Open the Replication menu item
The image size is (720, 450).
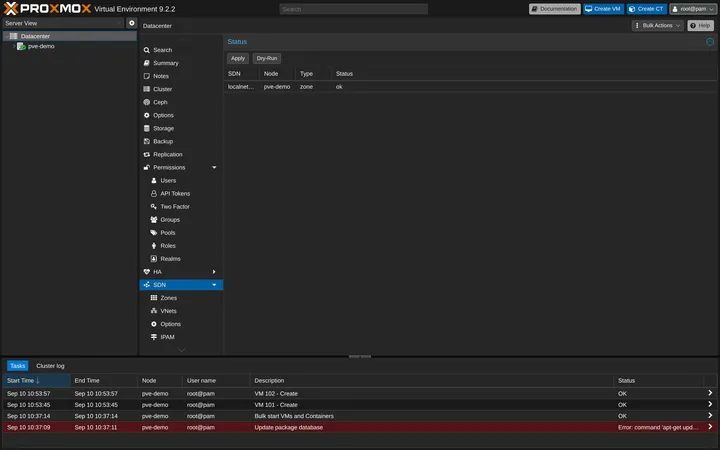(x=181, y=154)
